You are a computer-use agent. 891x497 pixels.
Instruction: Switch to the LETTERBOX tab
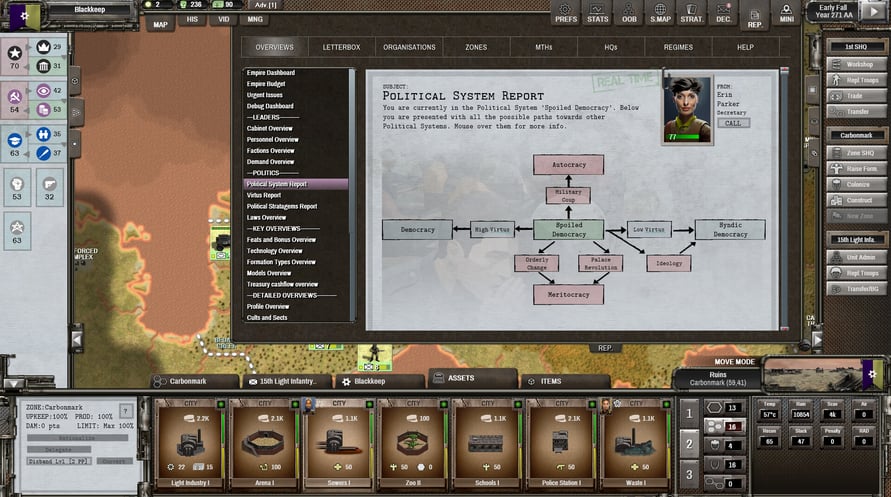coord(342,47)
